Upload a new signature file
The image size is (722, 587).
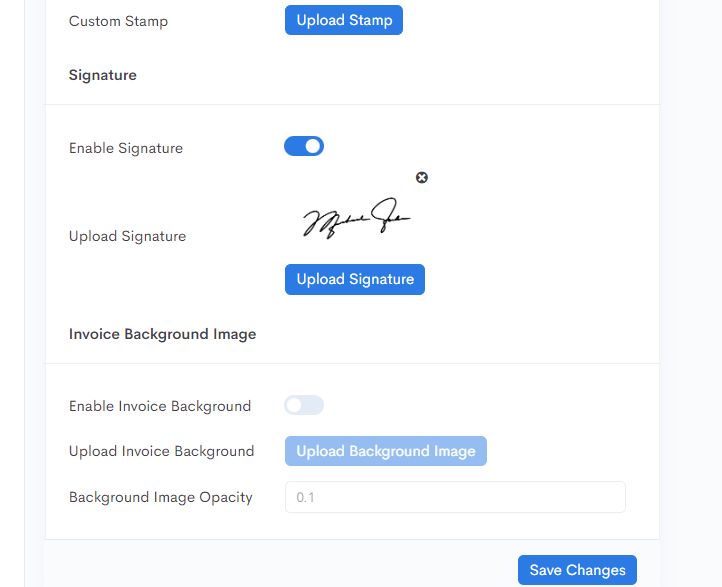coord(355,279)
